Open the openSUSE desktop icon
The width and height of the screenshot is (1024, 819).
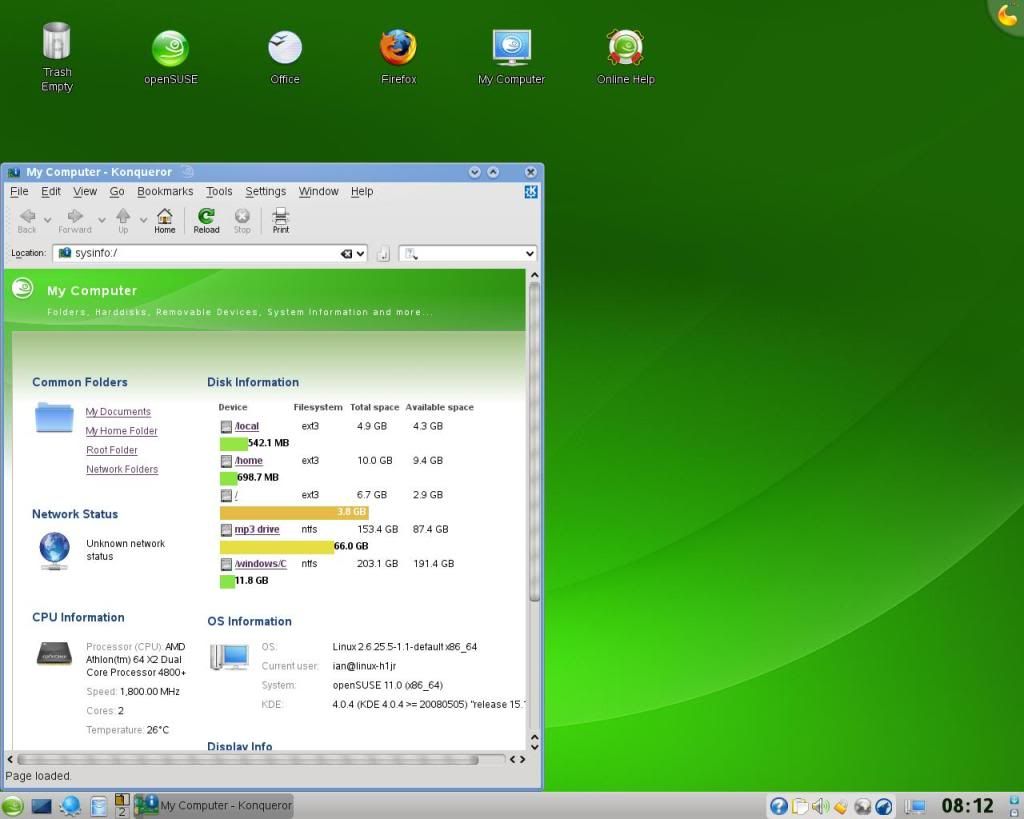click(x=170, y=57)
